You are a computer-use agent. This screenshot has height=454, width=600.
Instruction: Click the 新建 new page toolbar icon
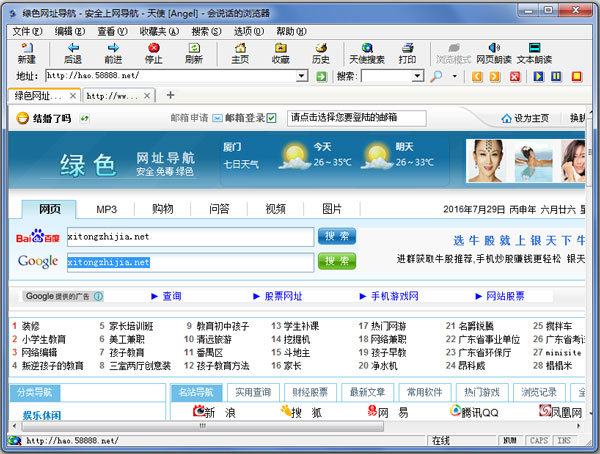click(x=26, y=53)
